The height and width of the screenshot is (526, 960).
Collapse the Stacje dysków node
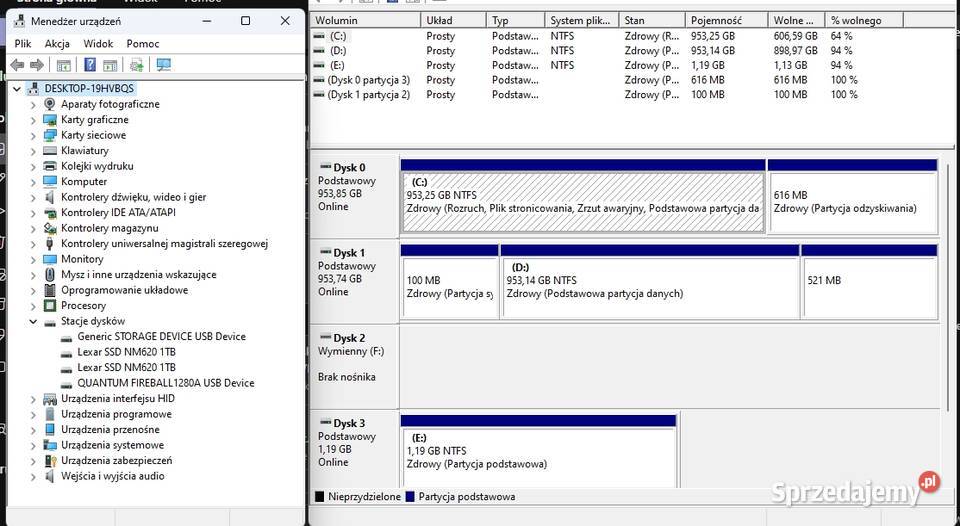pos(33,322)
